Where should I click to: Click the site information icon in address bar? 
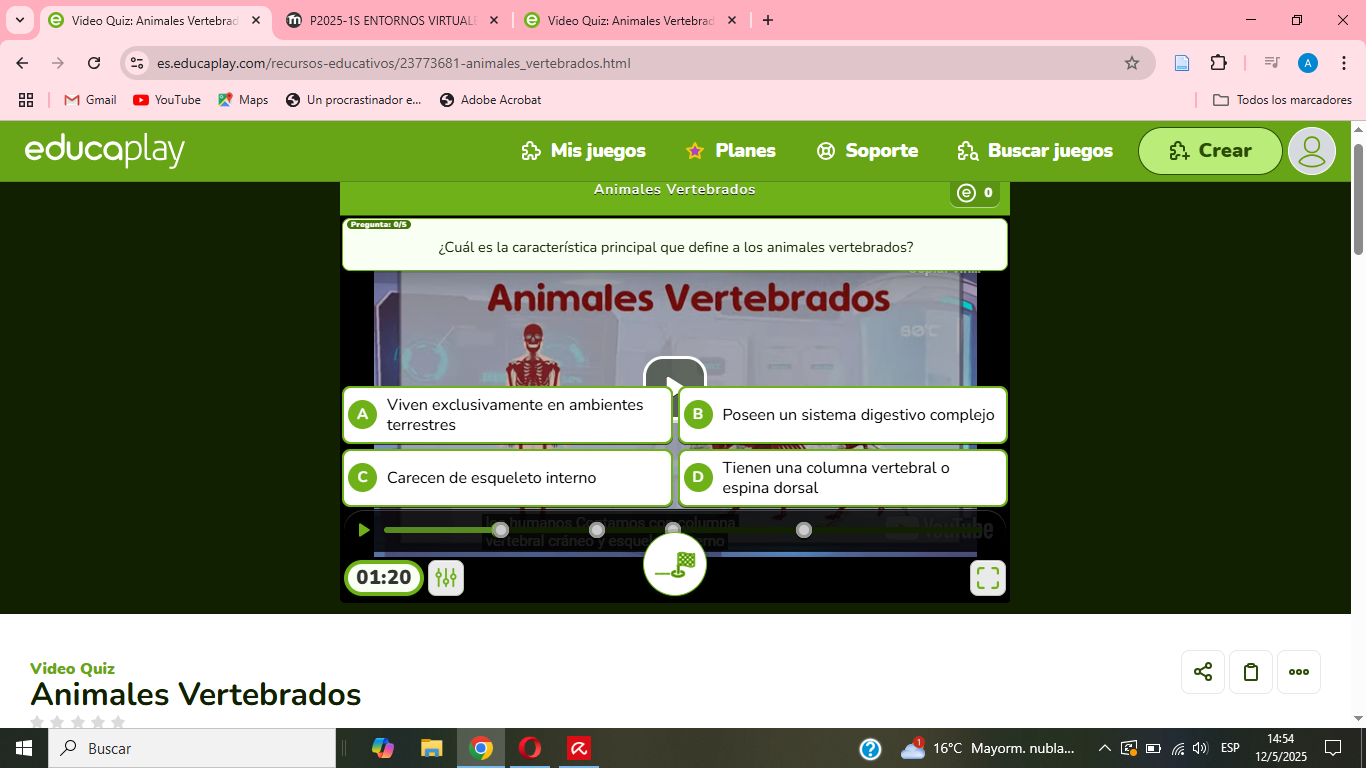point(138,63)
